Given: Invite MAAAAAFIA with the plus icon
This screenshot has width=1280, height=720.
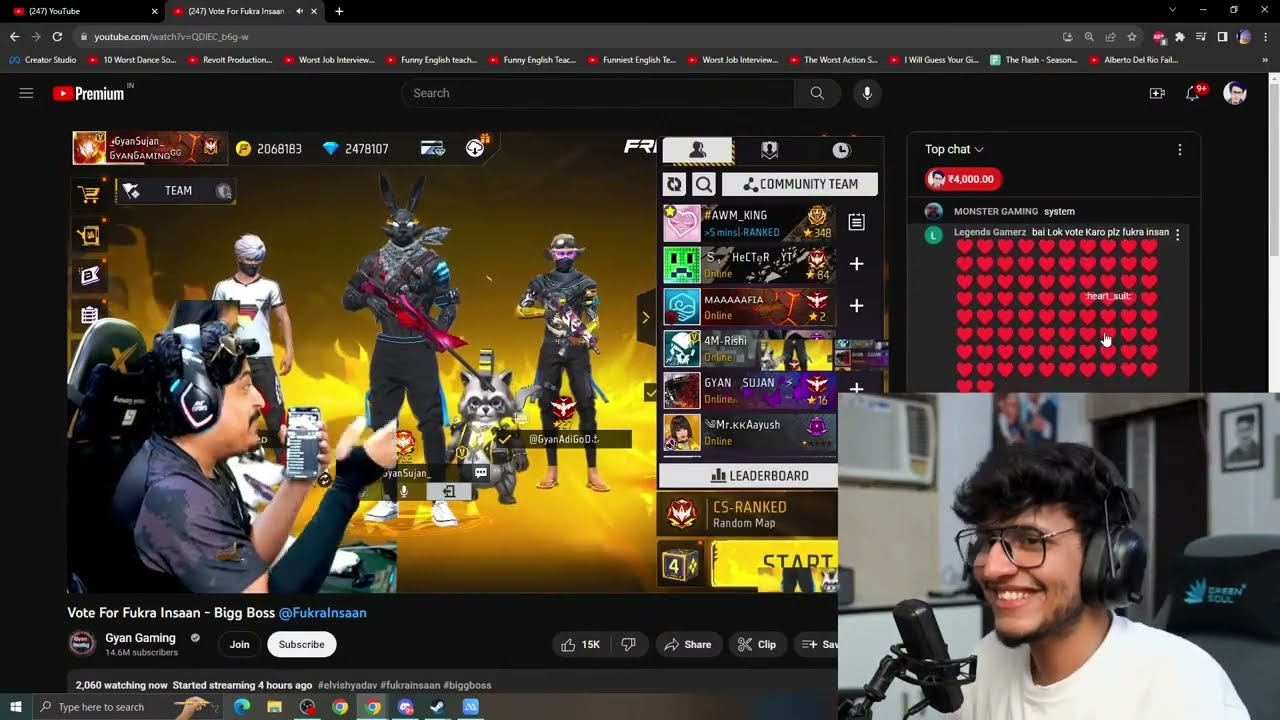Looking at the screenshot, I should [857, 306].
